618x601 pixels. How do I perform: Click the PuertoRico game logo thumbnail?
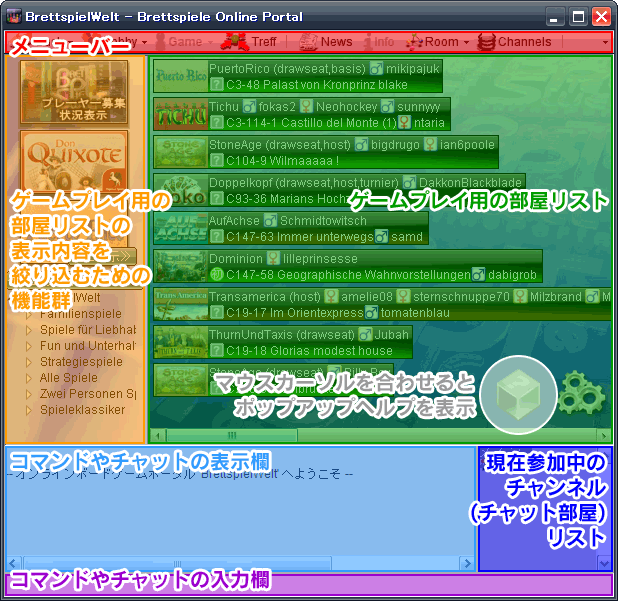tap(181, 76)
